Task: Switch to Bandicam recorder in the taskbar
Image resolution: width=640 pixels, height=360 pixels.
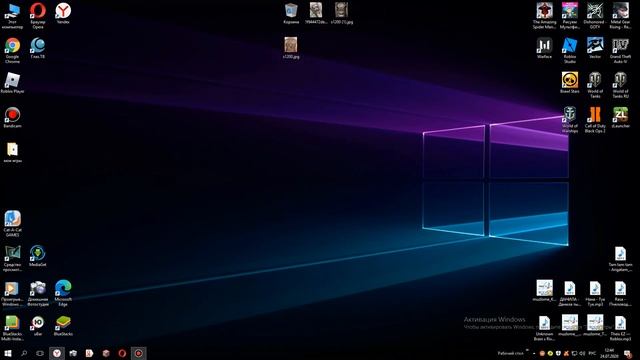Action: coord(138,353)
